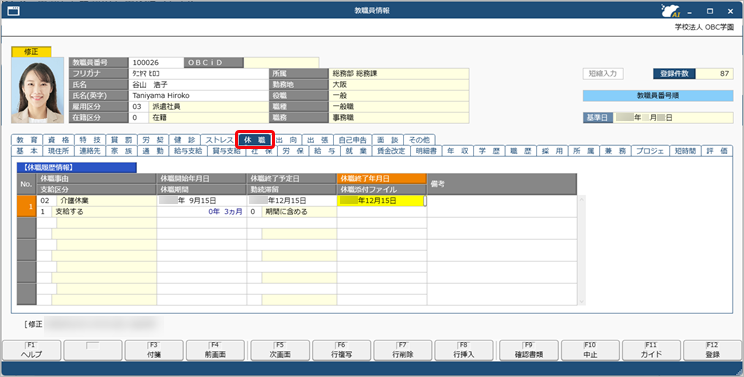Click the 勤続滞留 cell 期間に含める
The height and width of the screenshot is (377, 744).
[x=299, y=211]
